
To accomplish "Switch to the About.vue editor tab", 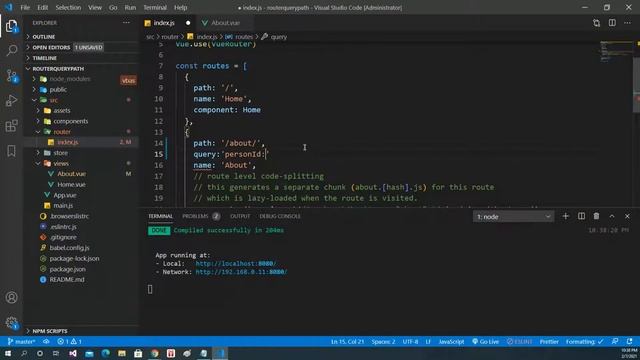I will coord(224,23).
